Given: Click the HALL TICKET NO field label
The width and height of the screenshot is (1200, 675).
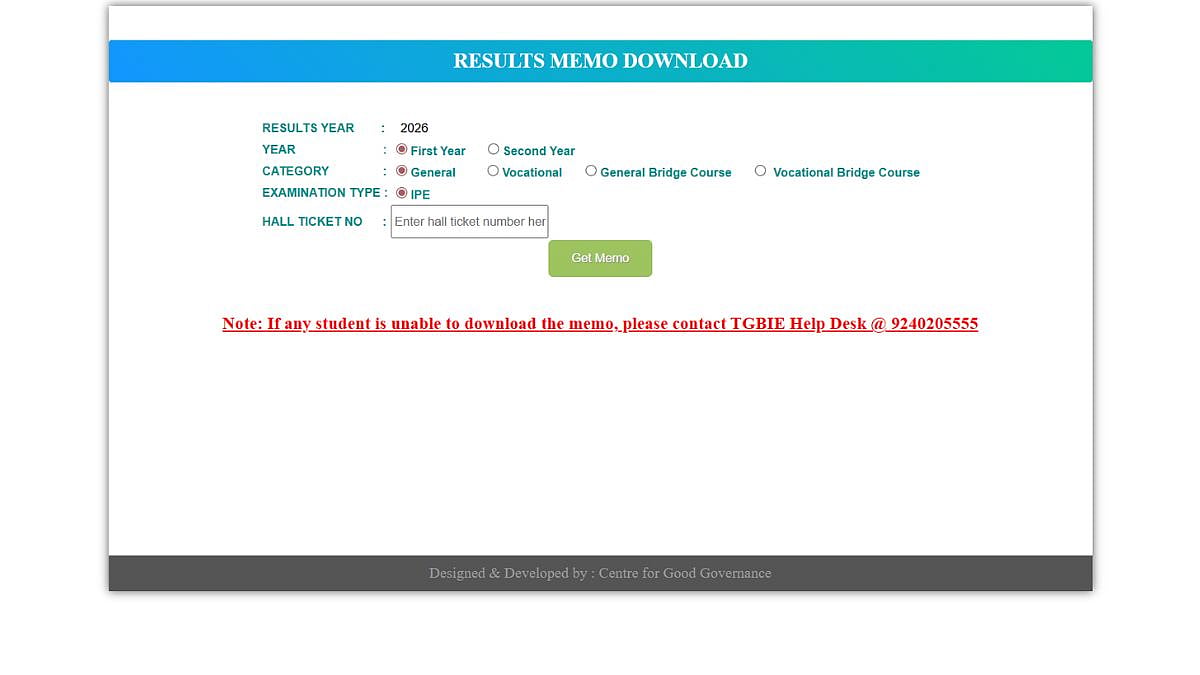Looking at the screenshot, I should [312, 222].
